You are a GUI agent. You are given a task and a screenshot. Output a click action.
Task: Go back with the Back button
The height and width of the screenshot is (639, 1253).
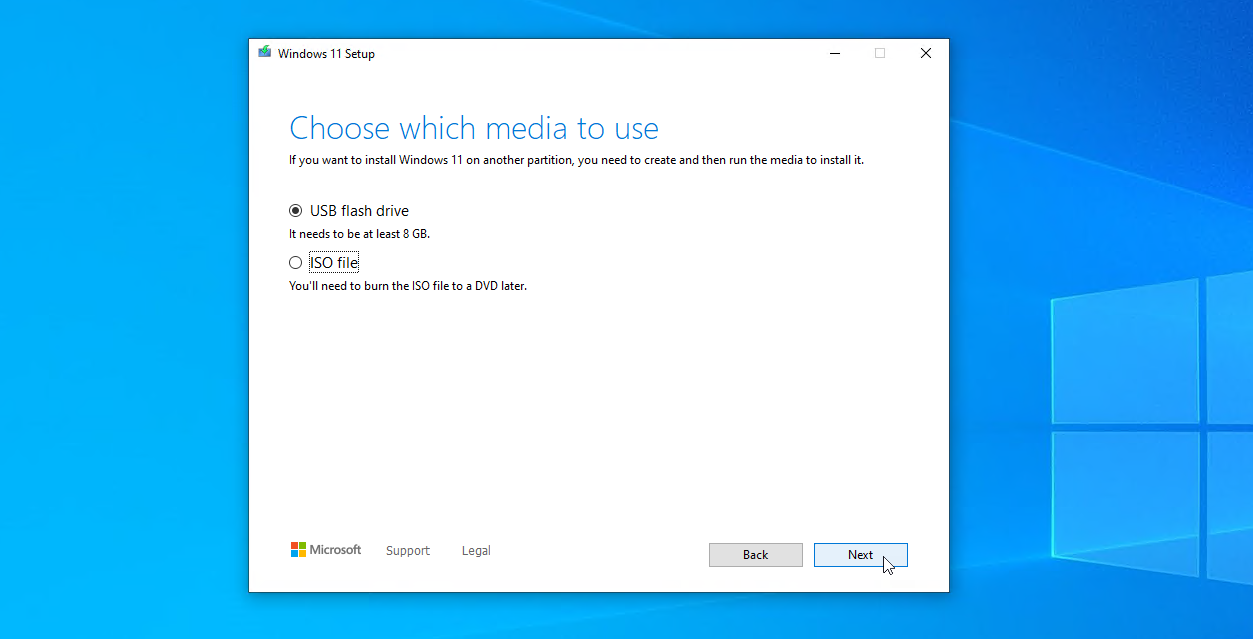(x=755, y=555)
